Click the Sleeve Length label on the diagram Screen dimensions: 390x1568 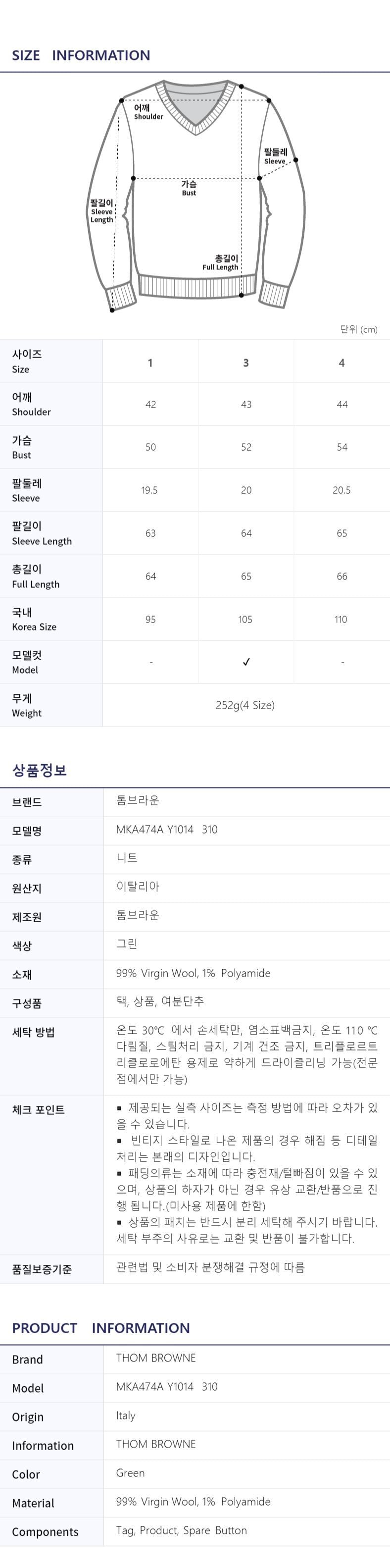[x=101, y=211]
